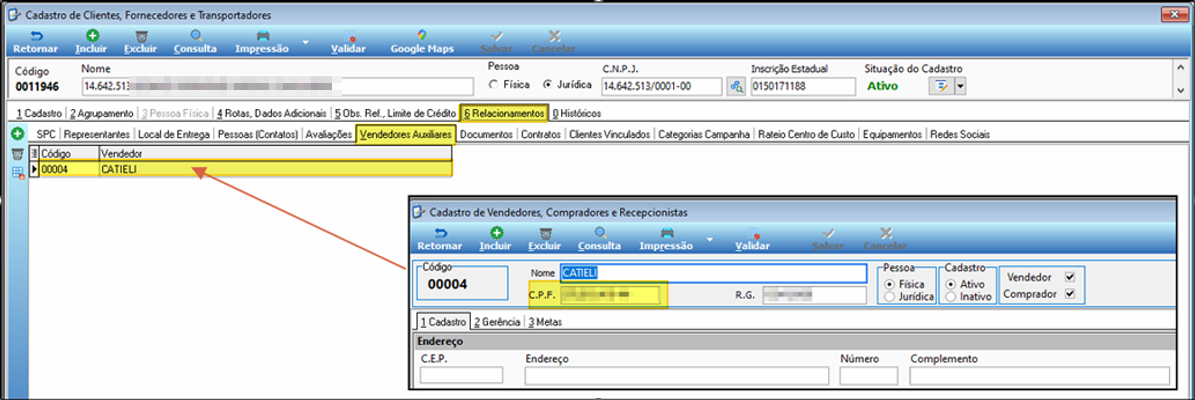Select the grid cell with code 00004

tap(69, 169)
